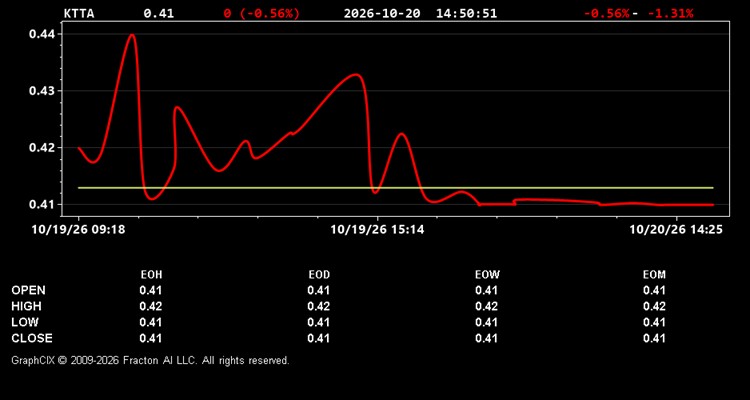Click the 10/20/26 14:25 axis label
750x400 pixels.
(676, 230)
